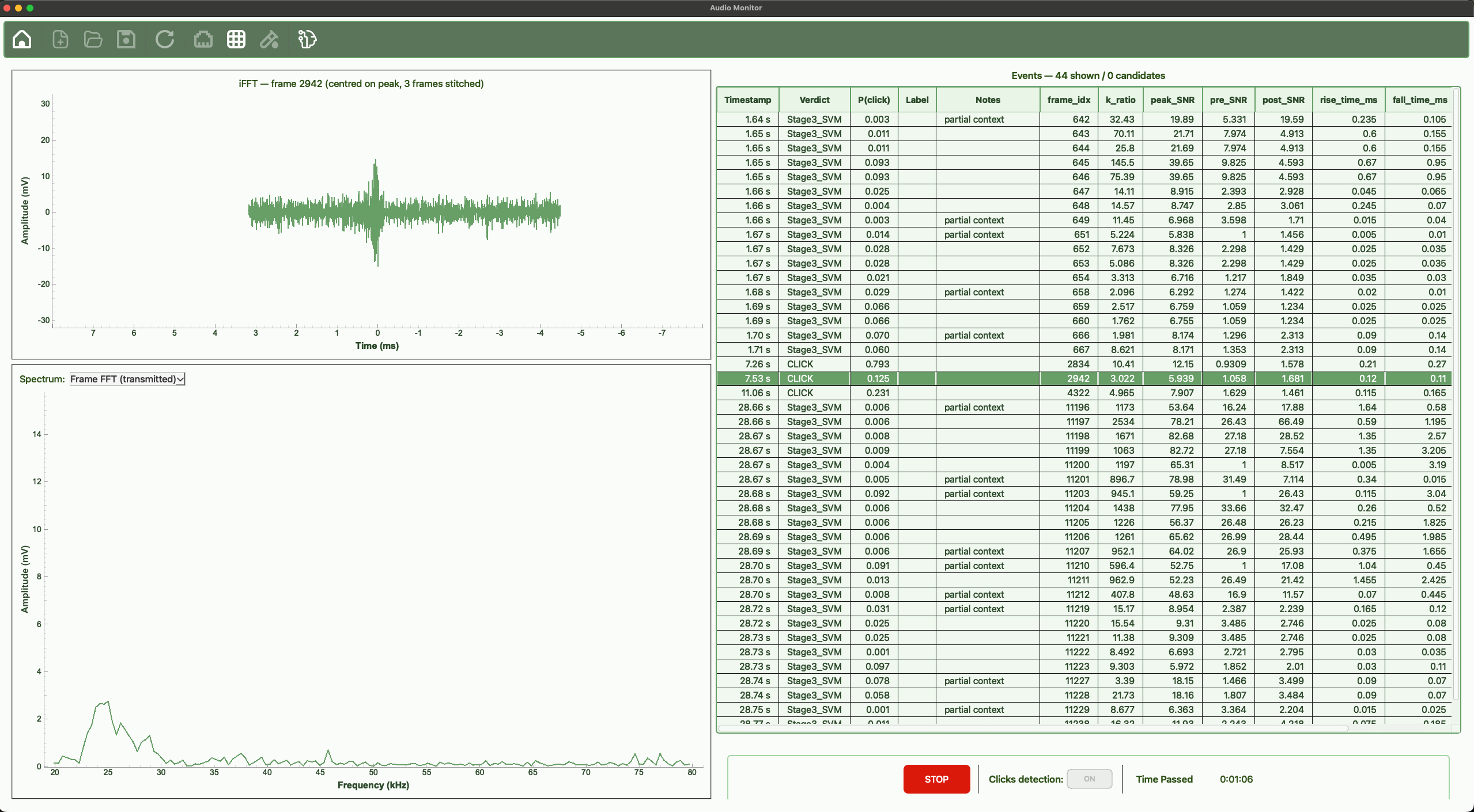The width and height of the screenshot is (1474, 812).
Task: Open the Ethernet port connection icon
Action: (203, 39)
